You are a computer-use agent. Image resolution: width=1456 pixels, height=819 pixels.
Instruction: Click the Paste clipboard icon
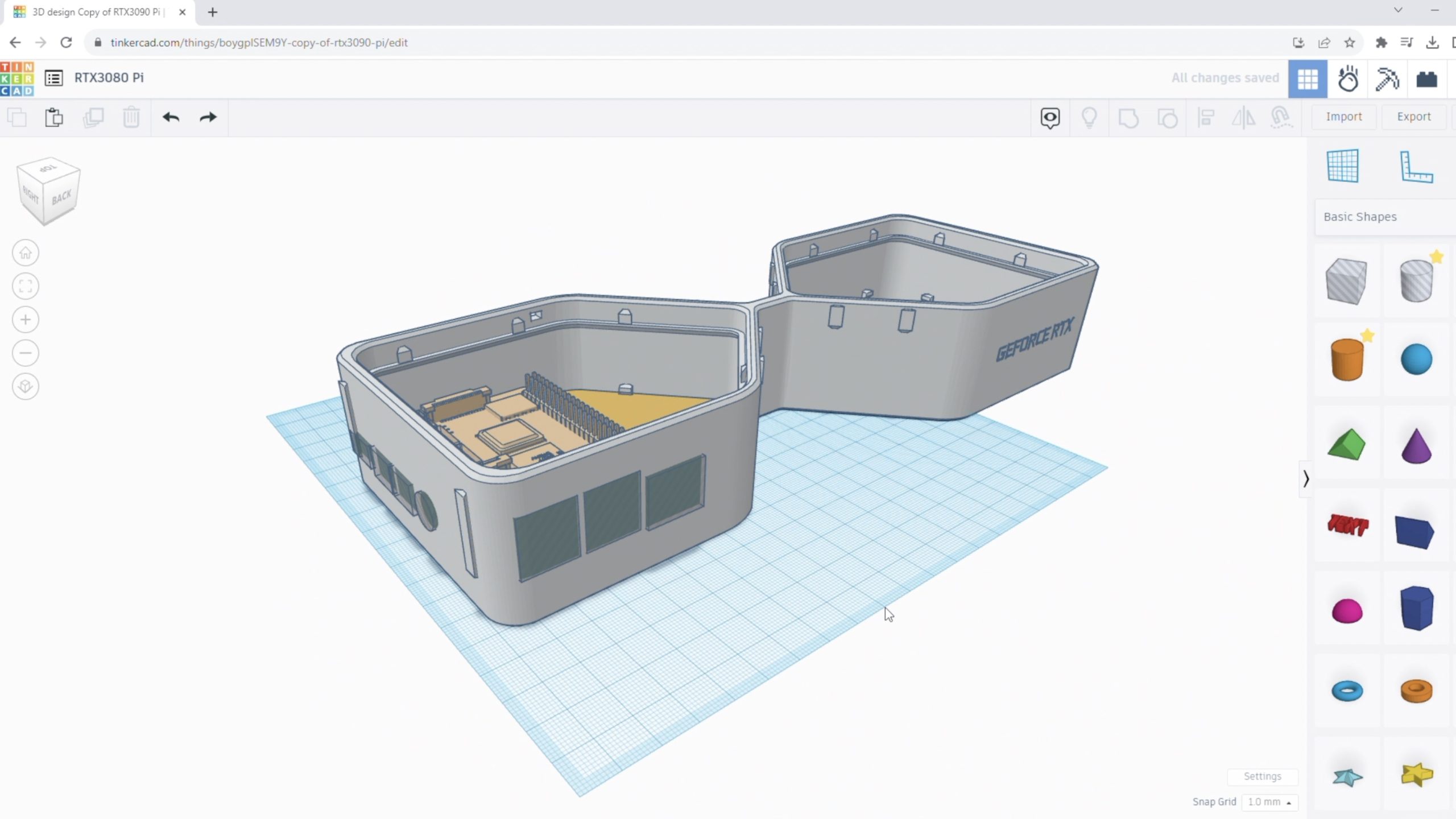(x=54, y=117)
